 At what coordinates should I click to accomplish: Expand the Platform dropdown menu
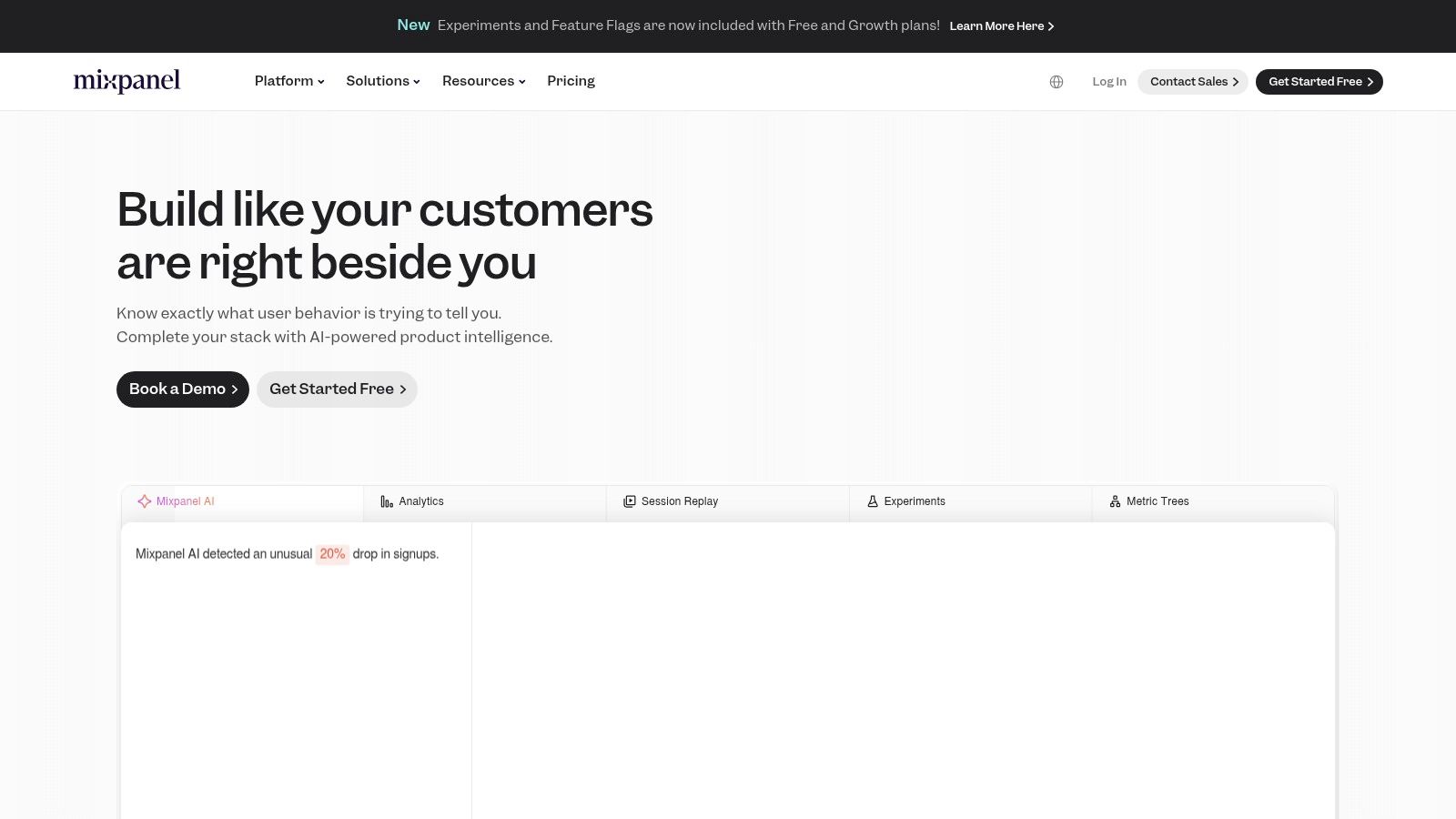point(289,81)
